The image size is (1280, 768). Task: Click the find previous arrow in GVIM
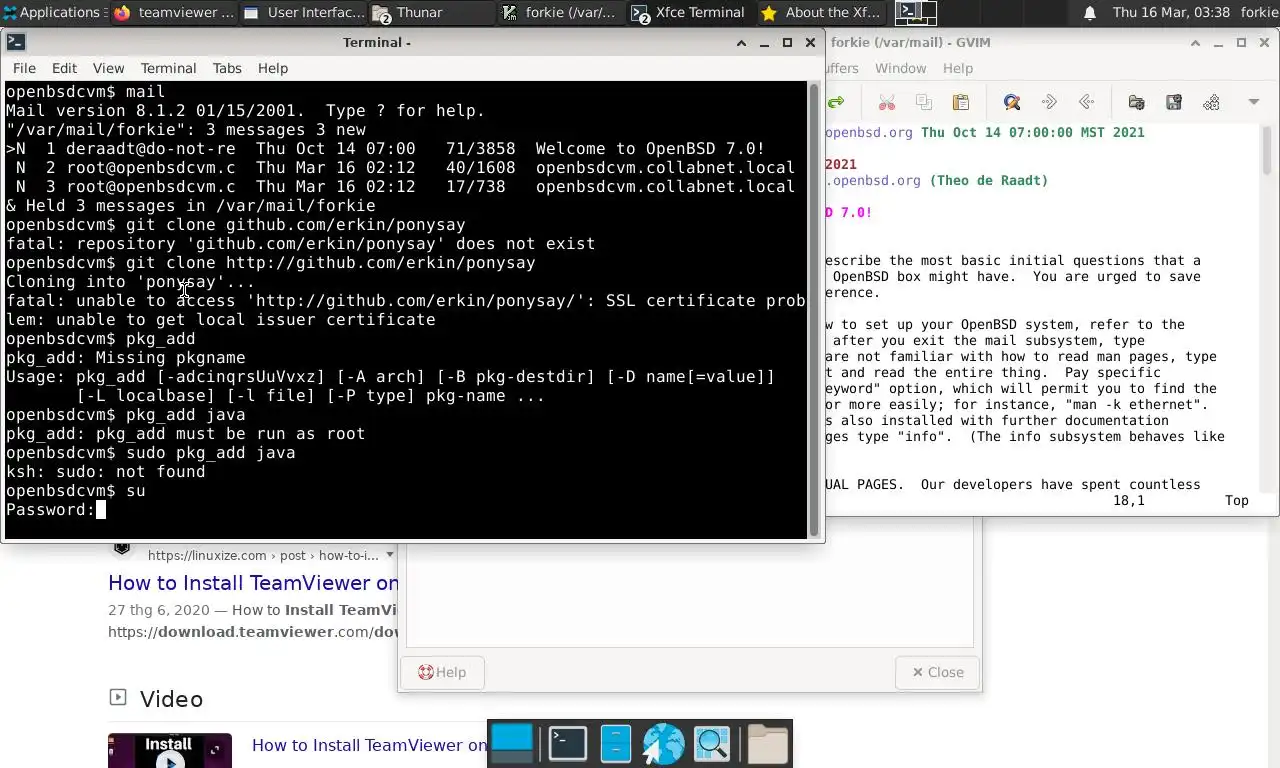(1086, 102)
